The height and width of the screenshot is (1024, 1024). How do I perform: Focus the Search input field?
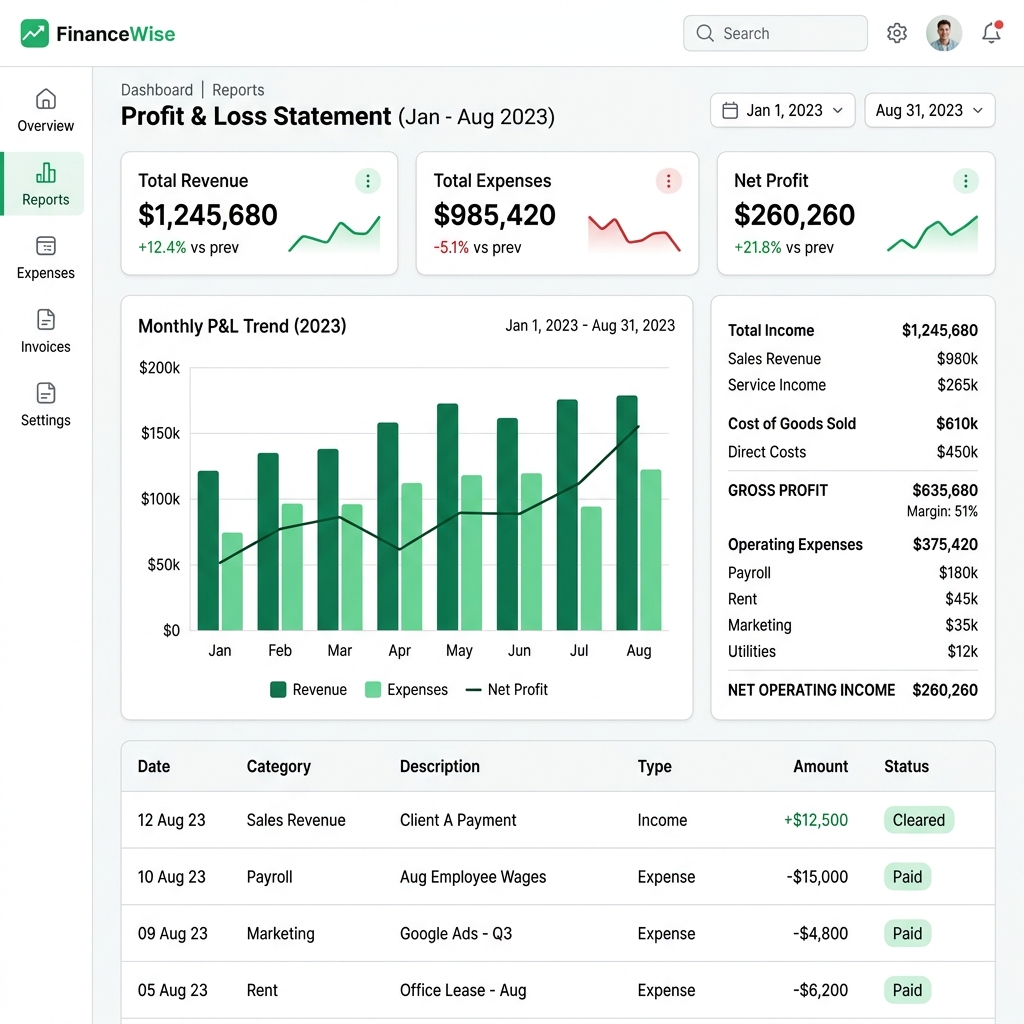point(775,33)
